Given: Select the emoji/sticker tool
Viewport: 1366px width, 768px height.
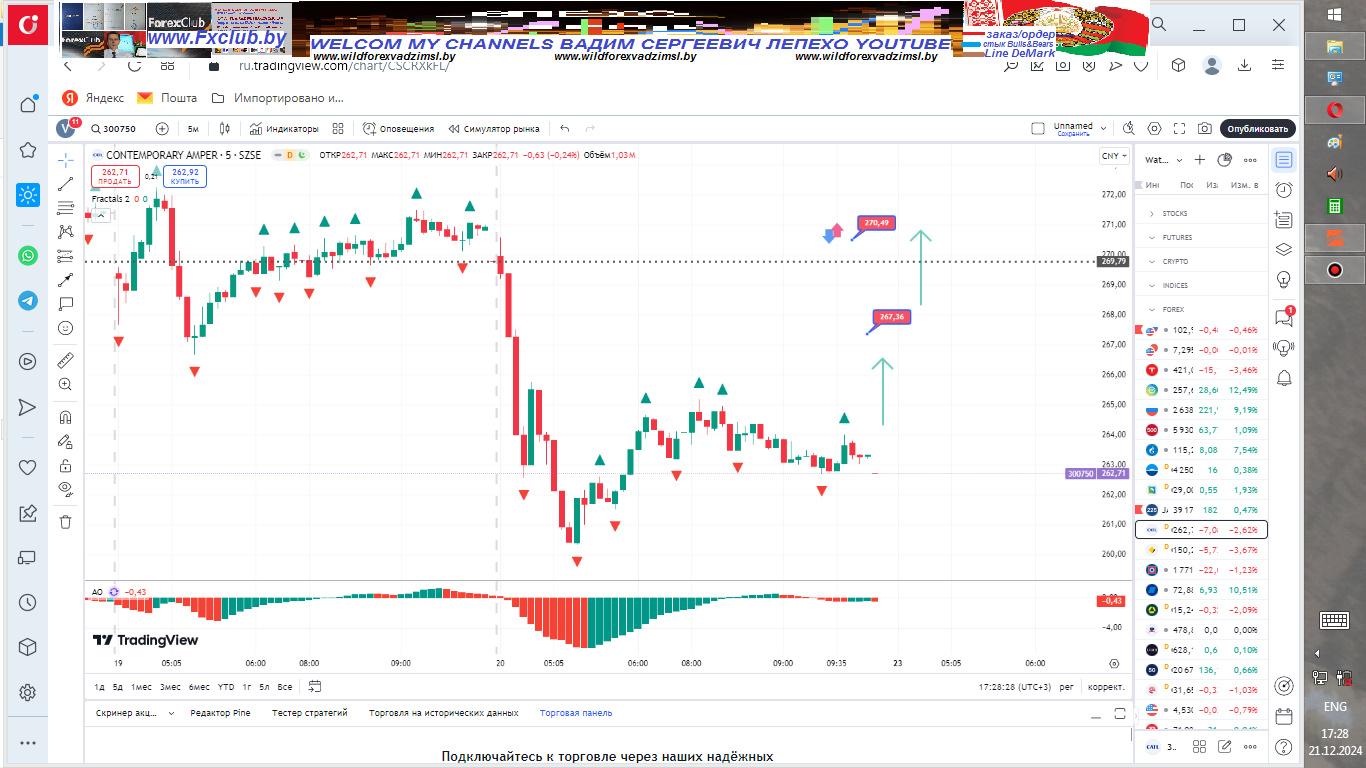Looking at the screenshot, I should click(x=65, y=327).
